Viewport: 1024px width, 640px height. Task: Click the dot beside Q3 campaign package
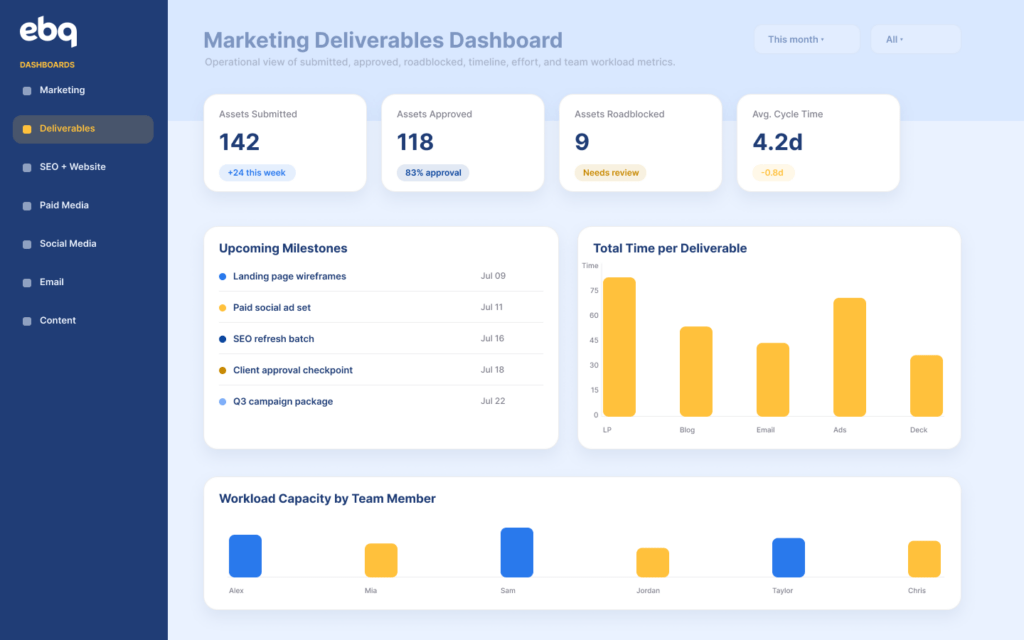[223, 402]
